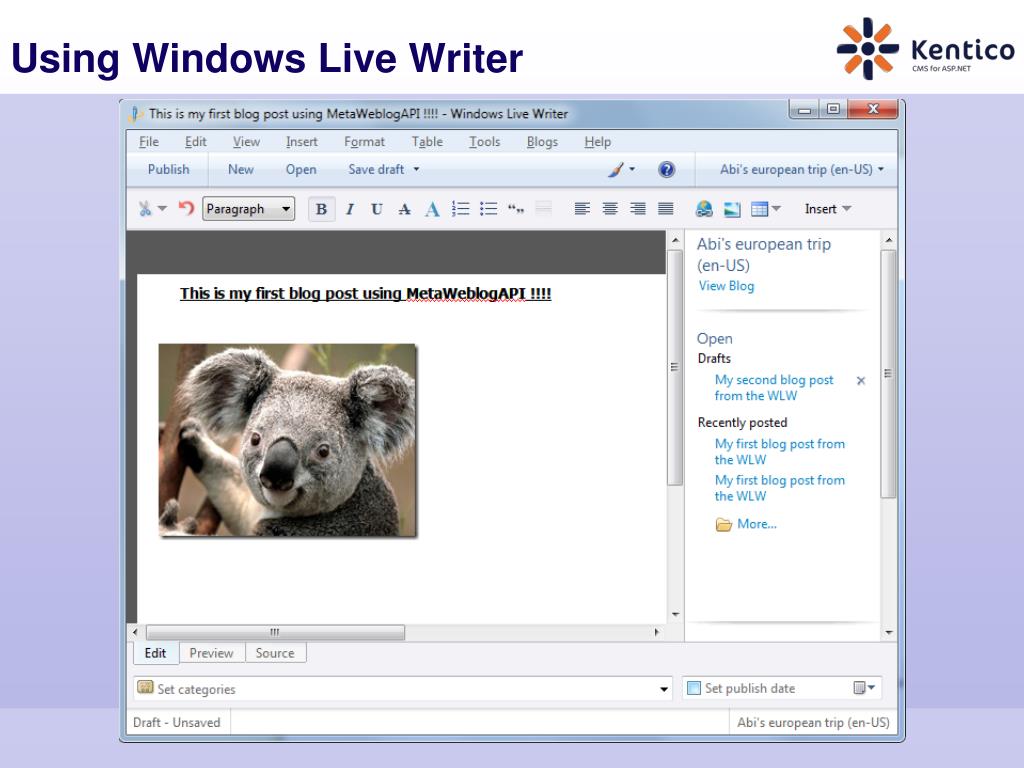Open the Blogs menu
The height and width of the screenshot is (768, 1024).
click(x=542, y=142)
